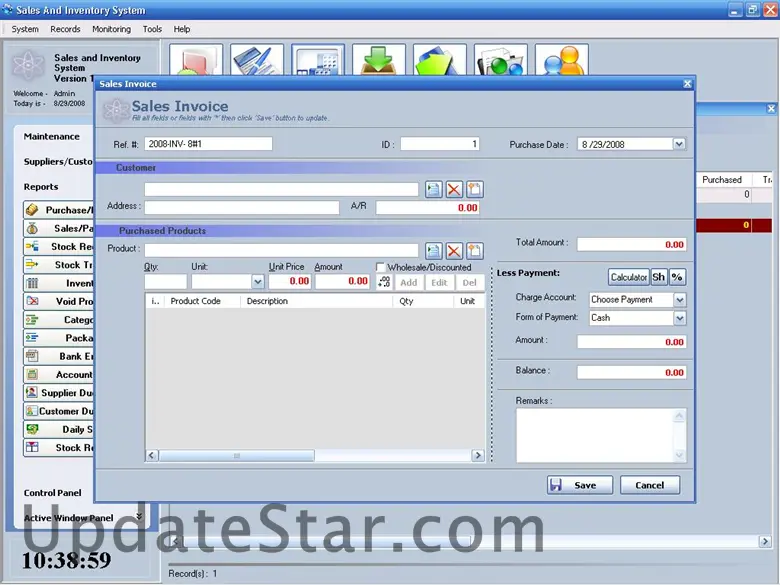Click the Del product button
Viewport: 780px width, 585px height.
(470, 283)
